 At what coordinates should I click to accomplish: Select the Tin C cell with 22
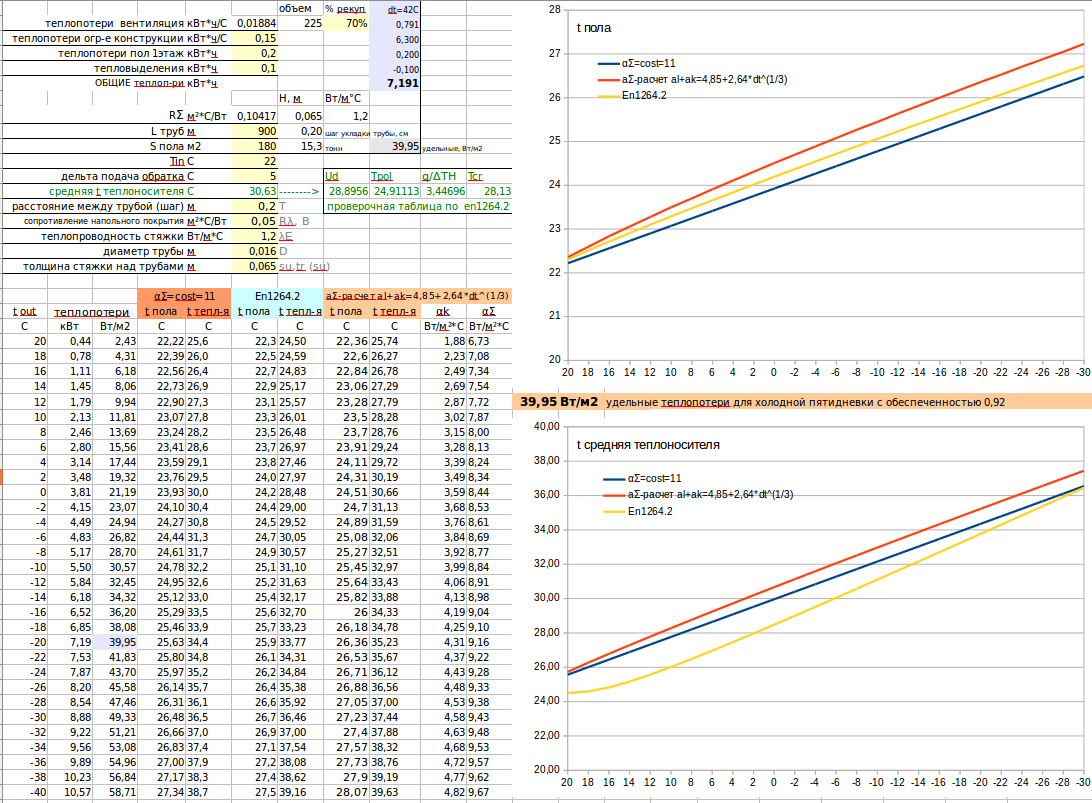[x=254, y=161]
